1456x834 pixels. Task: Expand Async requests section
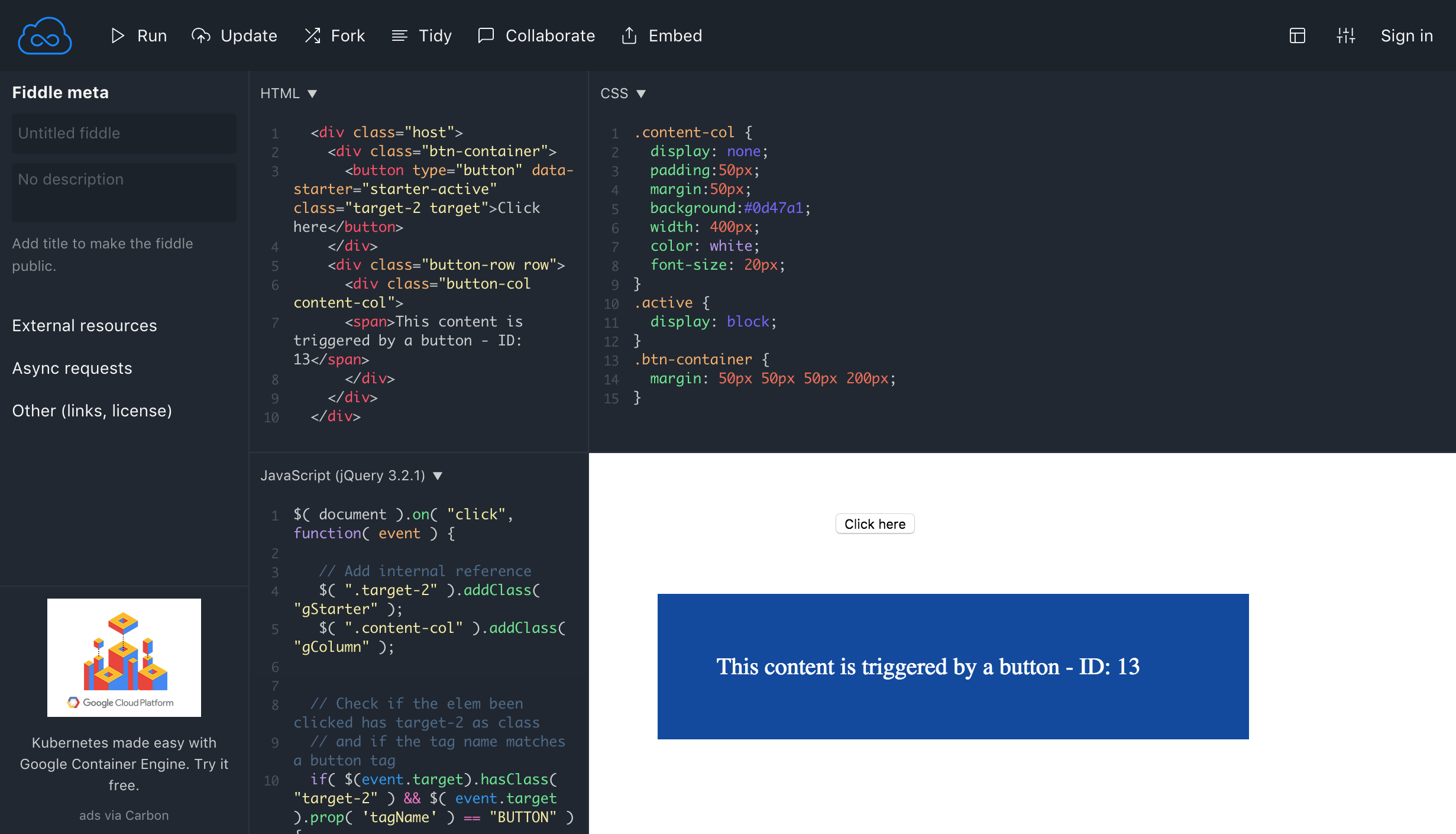pyautogui.click(x=72, y=368)
